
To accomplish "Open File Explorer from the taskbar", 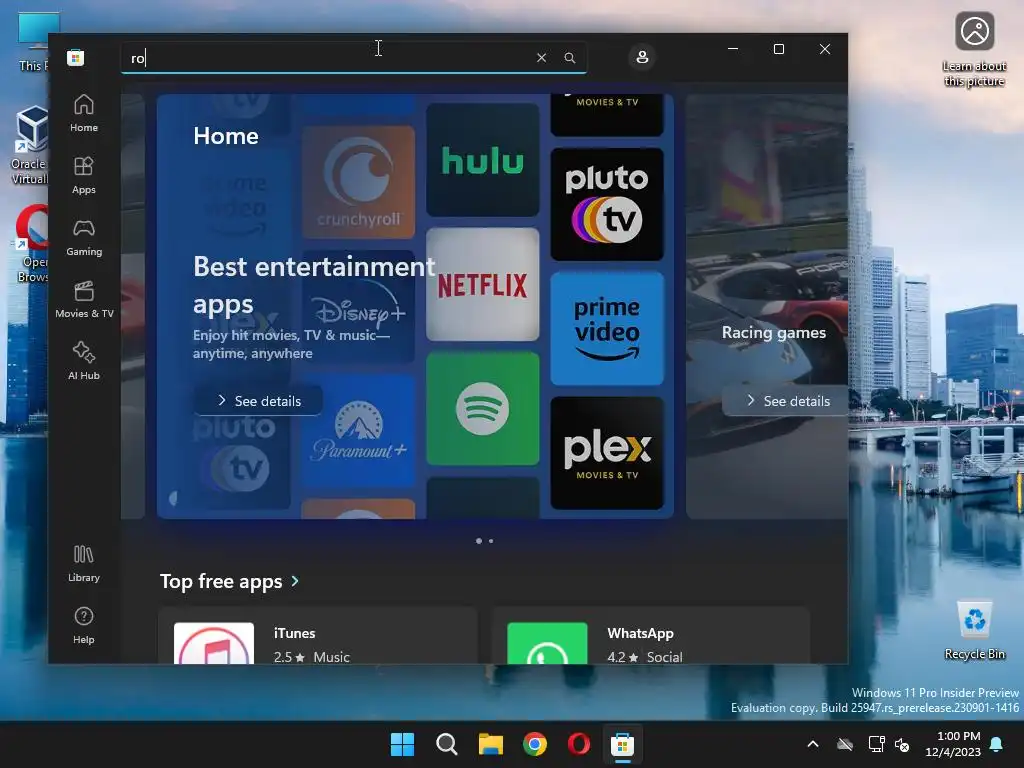I will (x=490, y=744).
